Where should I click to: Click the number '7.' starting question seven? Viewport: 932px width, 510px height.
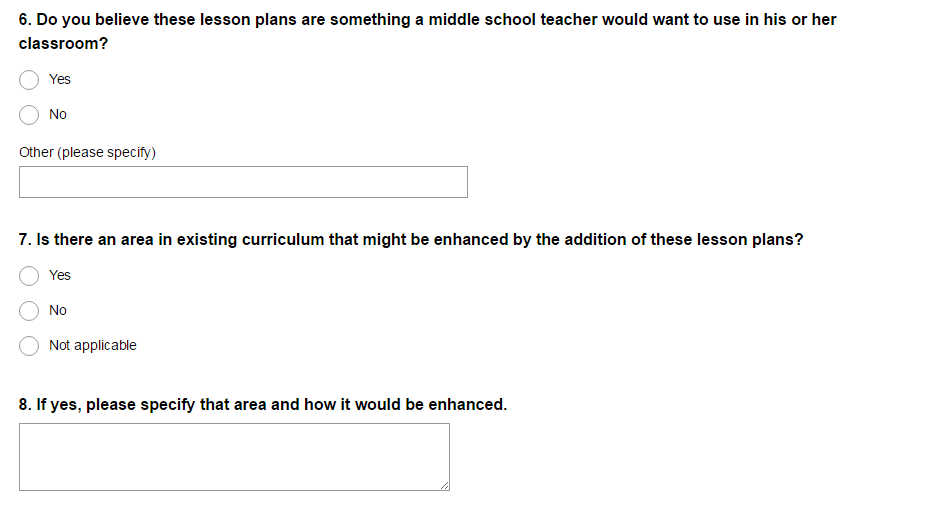(x=25, y=240)
